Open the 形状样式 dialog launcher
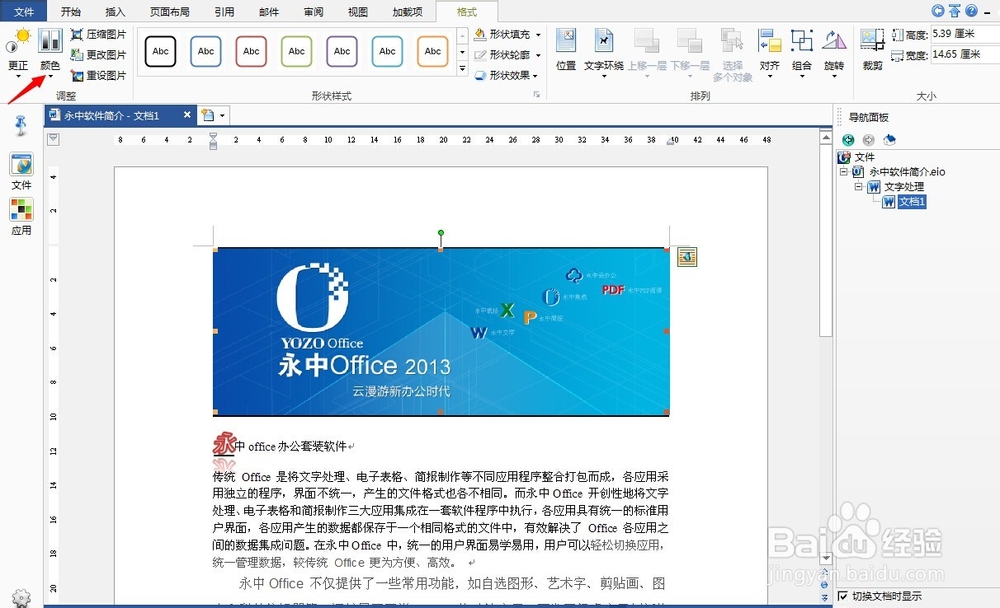The height and width of the screenshot is (608, 1000). (537, 94)
